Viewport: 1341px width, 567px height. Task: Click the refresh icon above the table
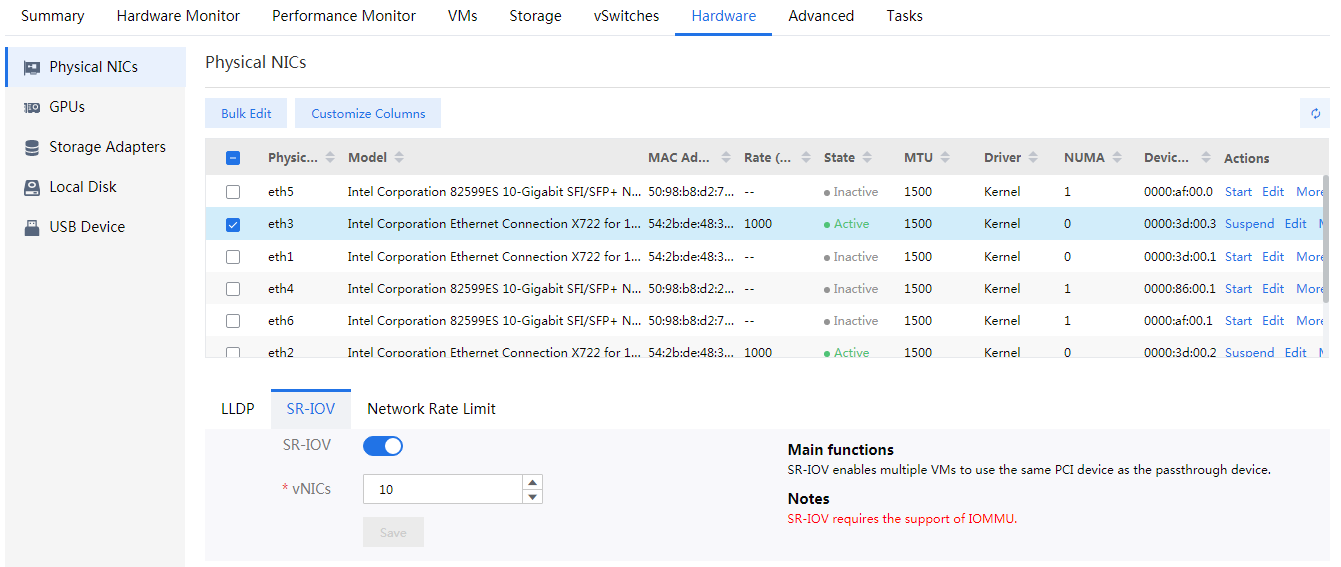1315,114
